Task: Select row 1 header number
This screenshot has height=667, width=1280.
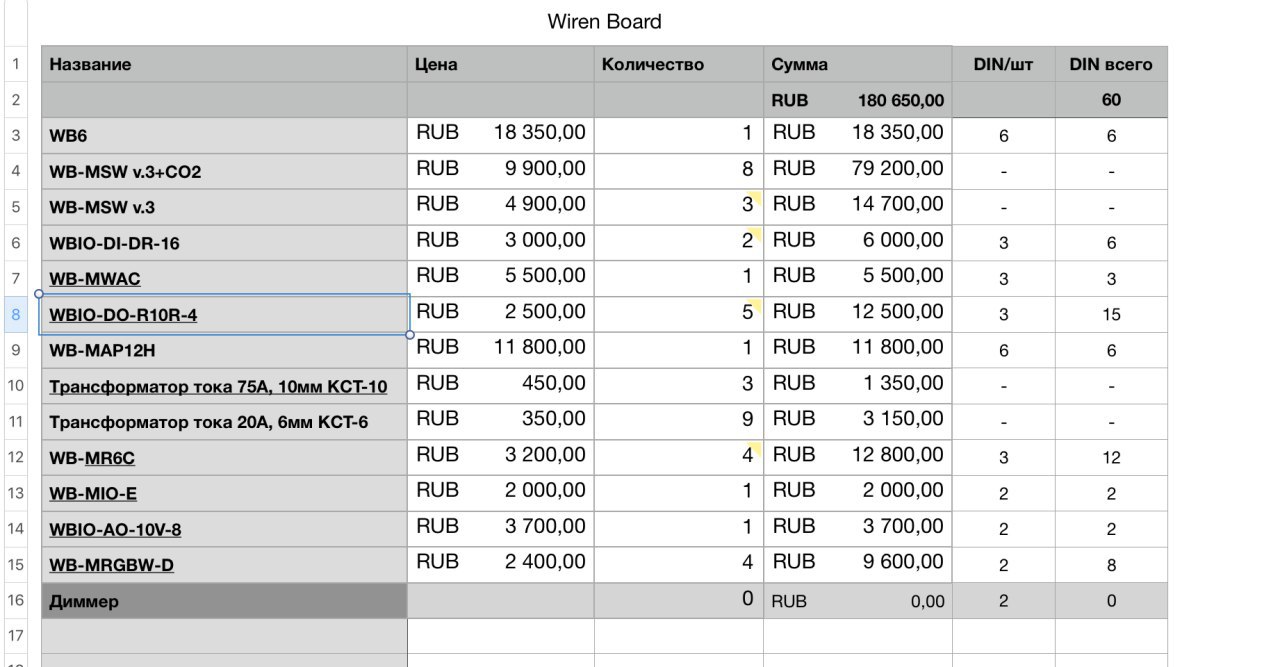Action: 16,64
